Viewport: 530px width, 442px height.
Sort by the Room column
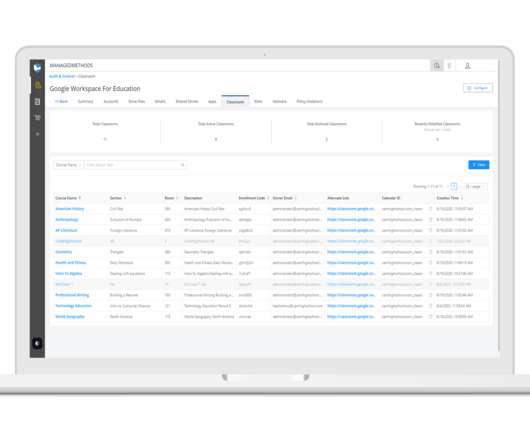(171, 198)
